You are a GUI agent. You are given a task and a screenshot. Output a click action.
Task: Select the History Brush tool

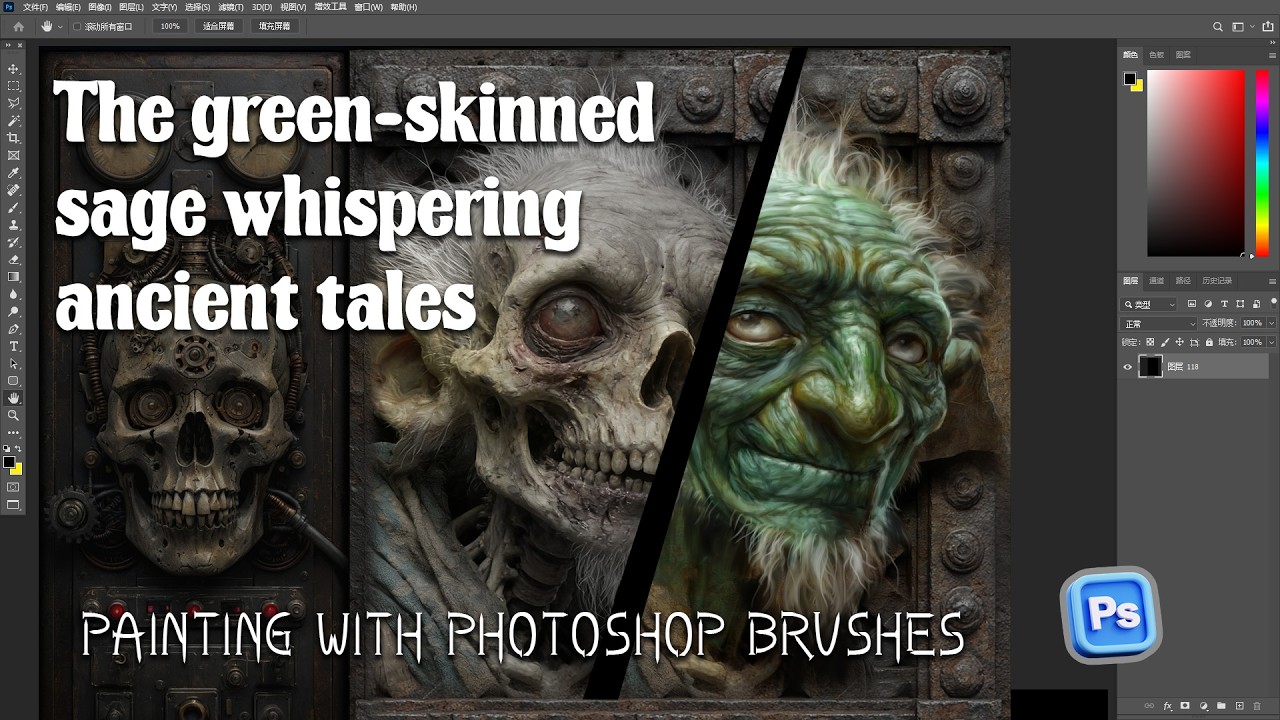point(14,242)
